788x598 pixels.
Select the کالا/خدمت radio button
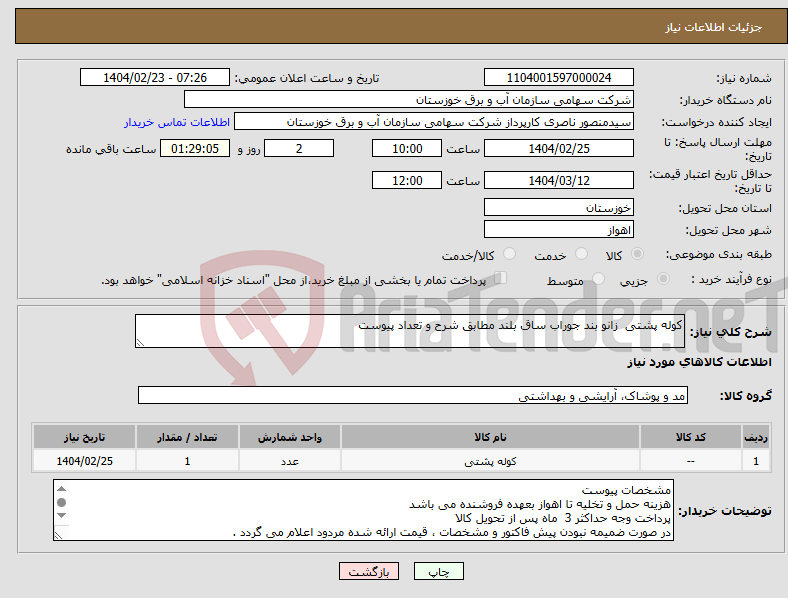[509, 254]
